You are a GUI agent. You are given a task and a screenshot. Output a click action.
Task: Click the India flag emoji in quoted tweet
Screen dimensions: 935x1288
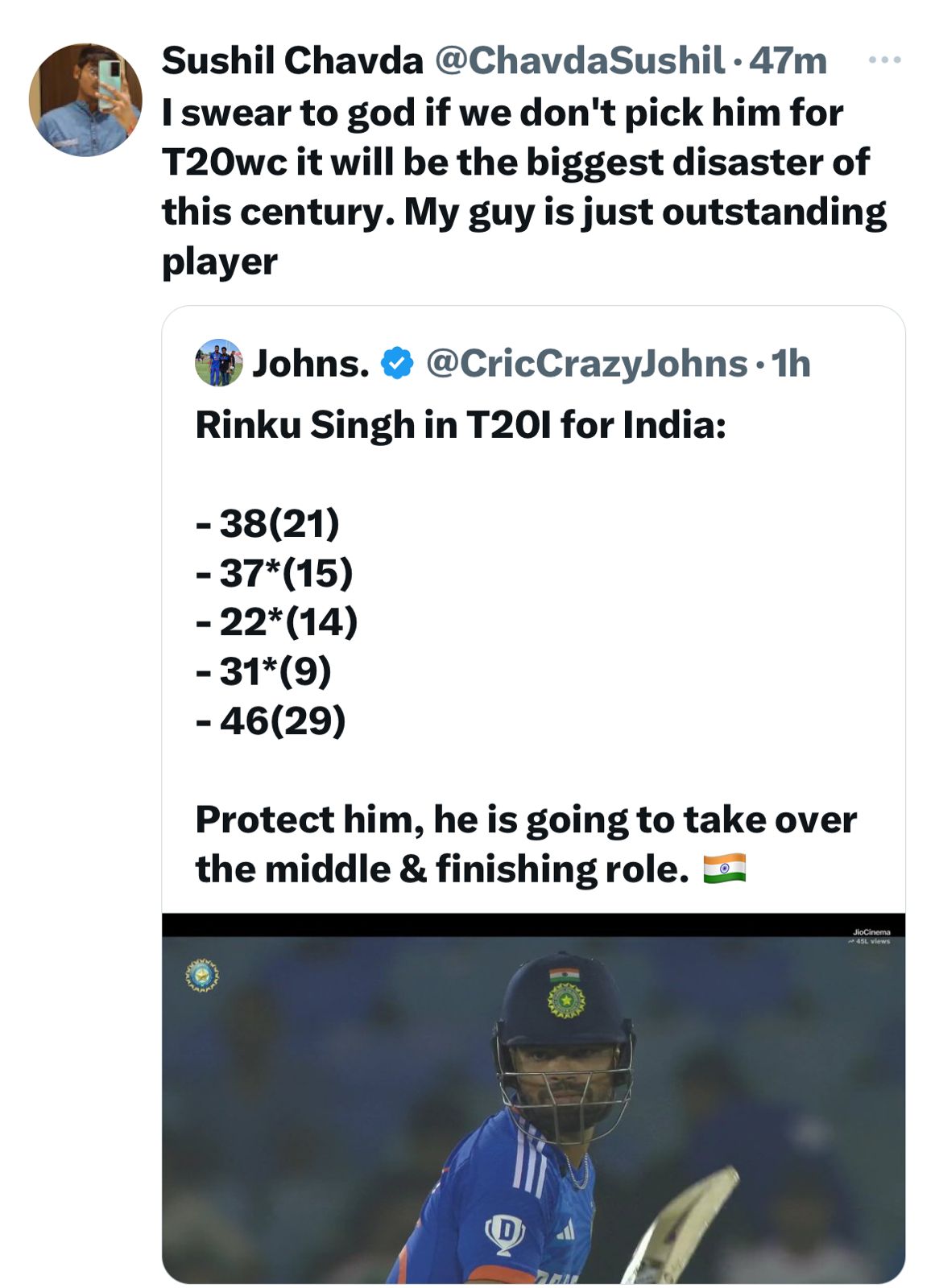point(724,869)
